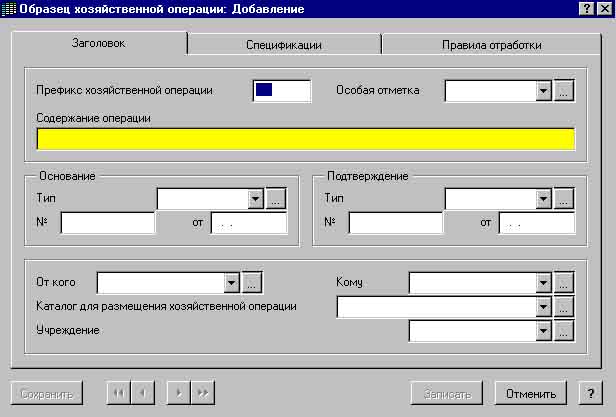Expand the Учреждение dropdown
Image resolution: width=616 pixels, height=417 pixels.
pos(544,331)
